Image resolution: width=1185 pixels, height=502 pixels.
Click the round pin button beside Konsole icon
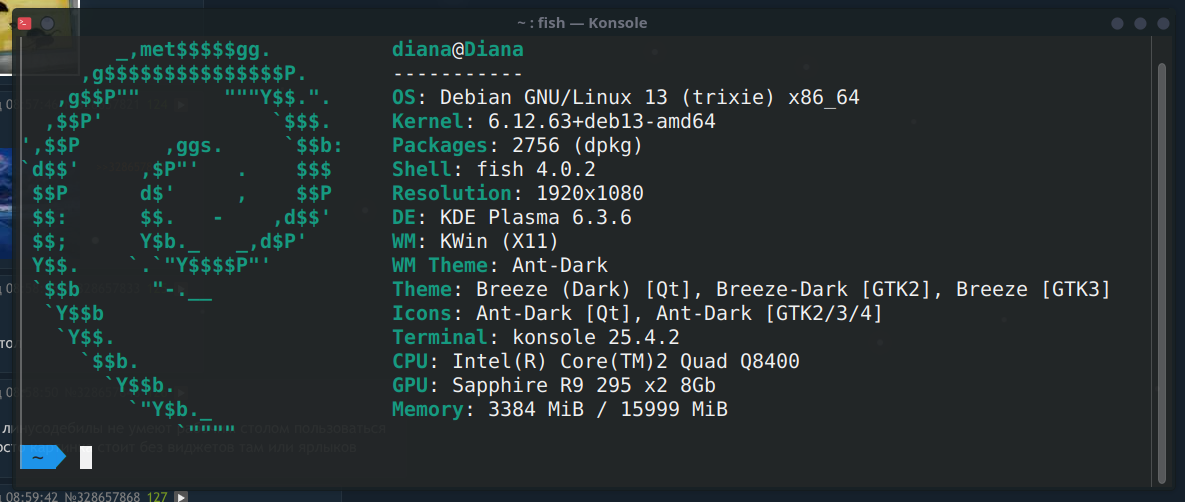(48, 23)
